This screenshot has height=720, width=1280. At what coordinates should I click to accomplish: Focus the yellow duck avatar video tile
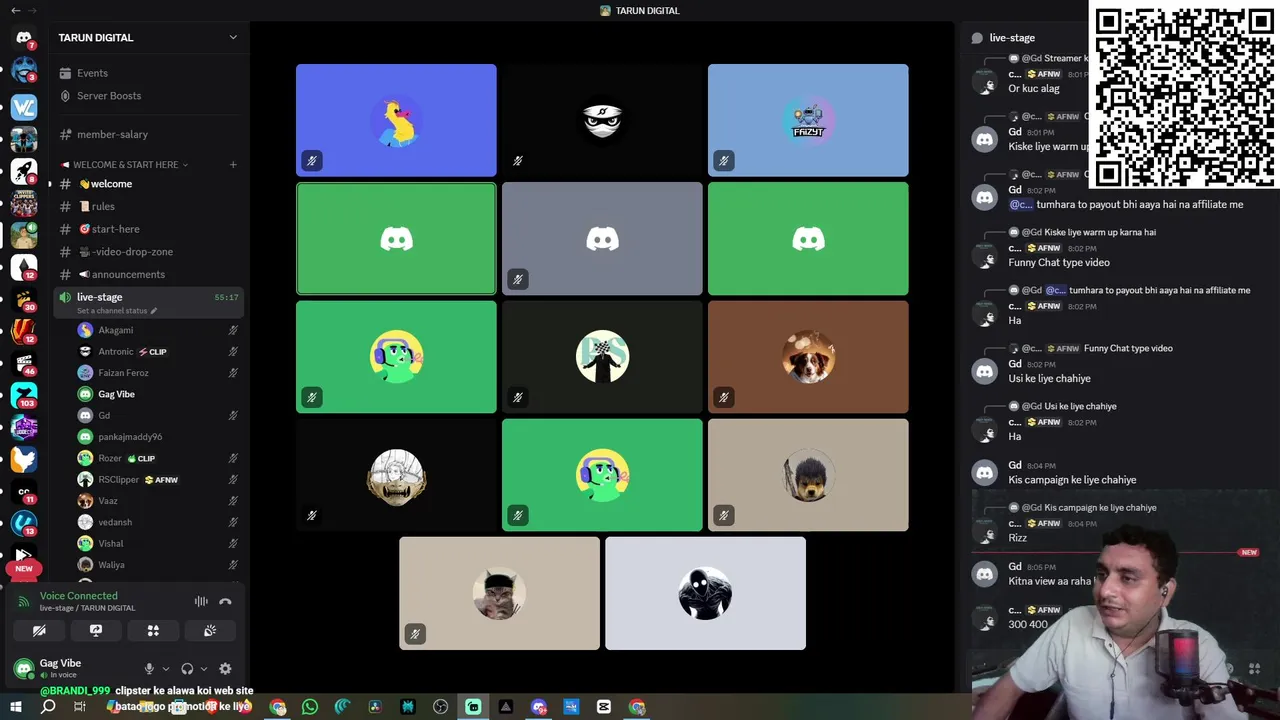tap(396, 120)
